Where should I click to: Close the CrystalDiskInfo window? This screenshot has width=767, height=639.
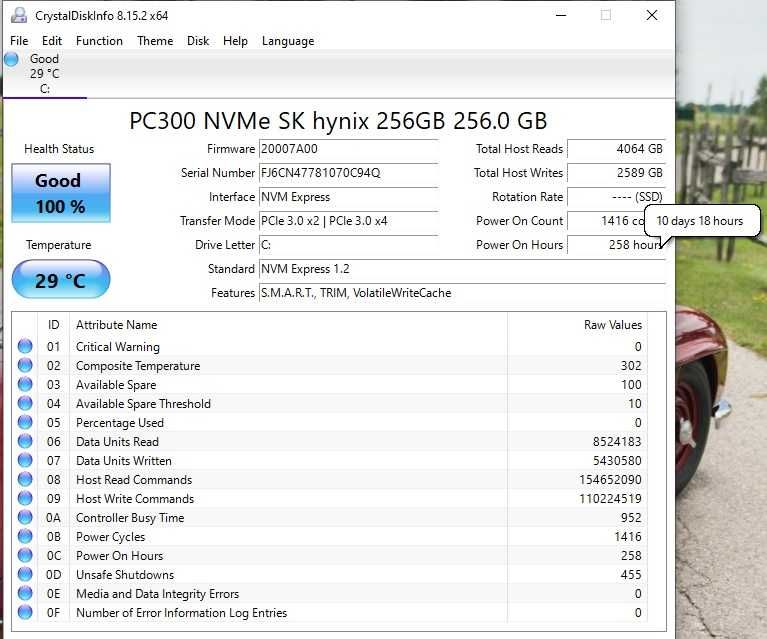tap(652, 15)
